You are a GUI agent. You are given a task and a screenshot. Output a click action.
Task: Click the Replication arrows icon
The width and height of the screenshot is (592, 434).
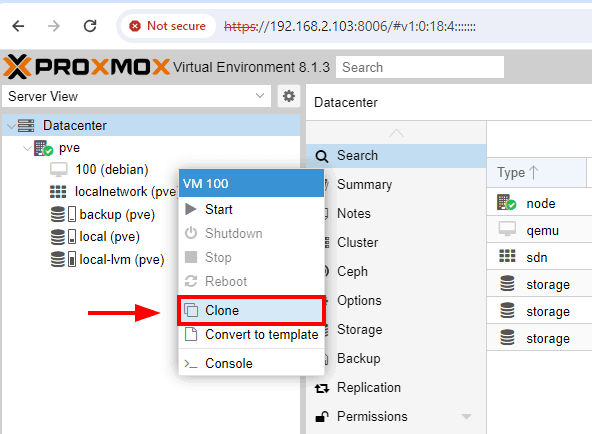(322, 388)
